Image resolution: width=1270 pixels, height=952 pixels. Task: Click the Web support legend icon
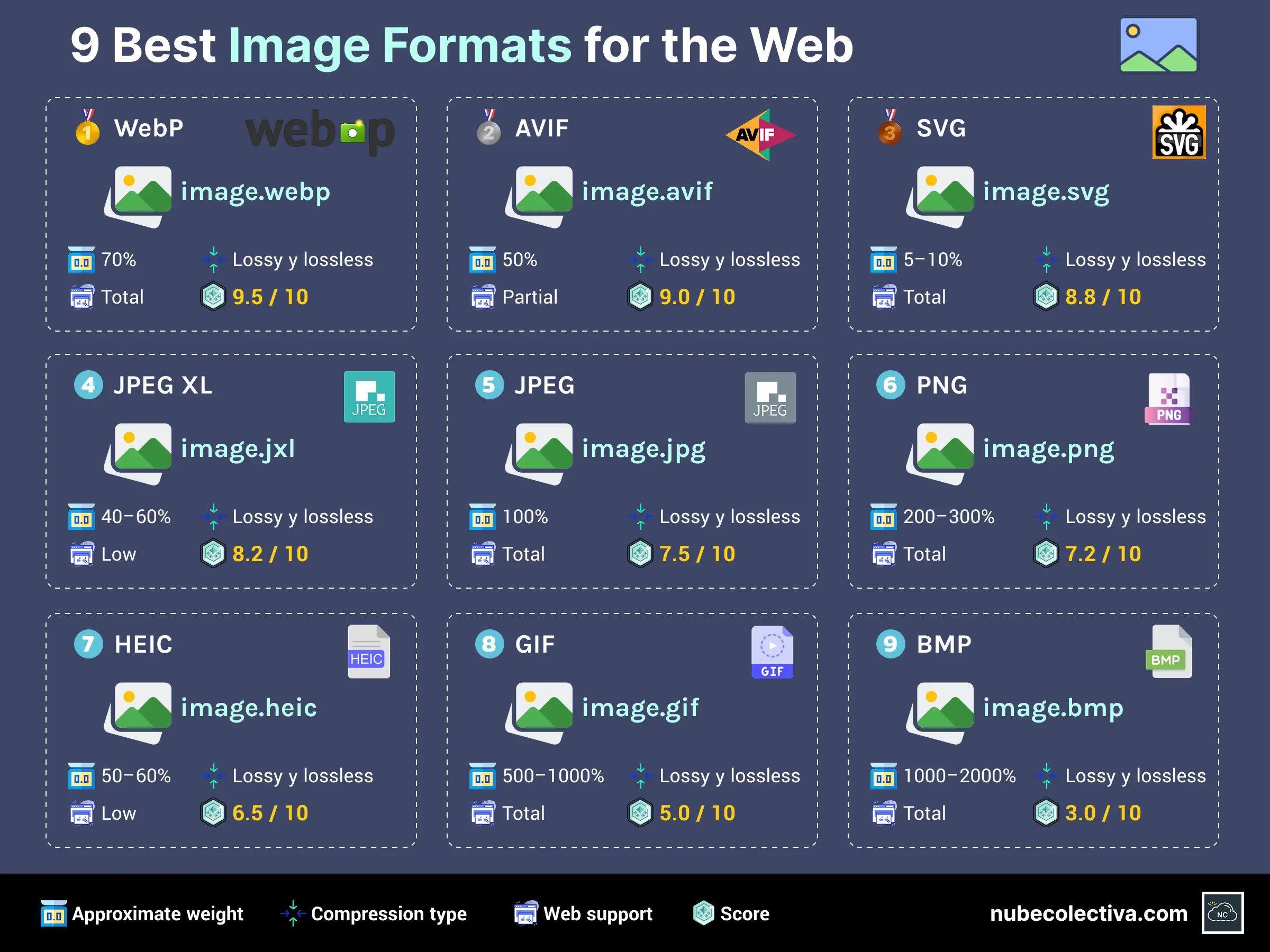[526, 913]
